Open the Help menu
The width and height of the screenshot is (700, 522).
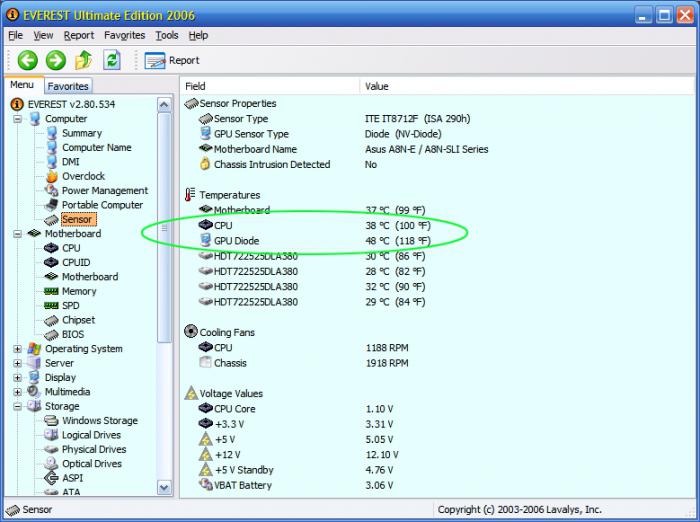click(198, 35)
